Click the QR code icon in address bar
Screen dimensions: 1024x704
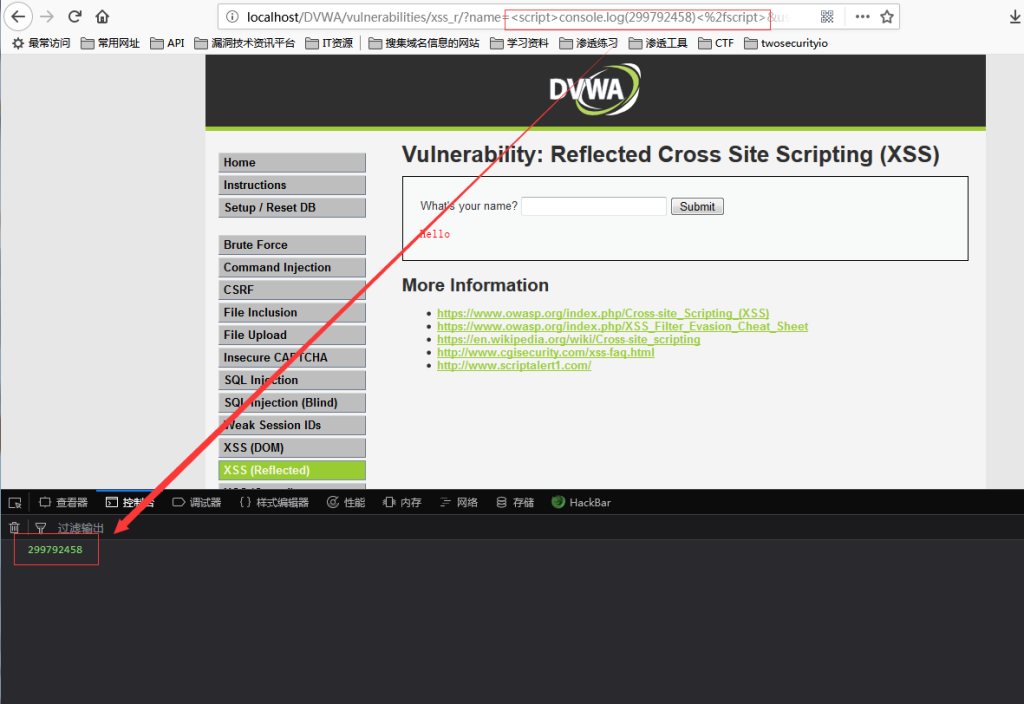[827, 17]
